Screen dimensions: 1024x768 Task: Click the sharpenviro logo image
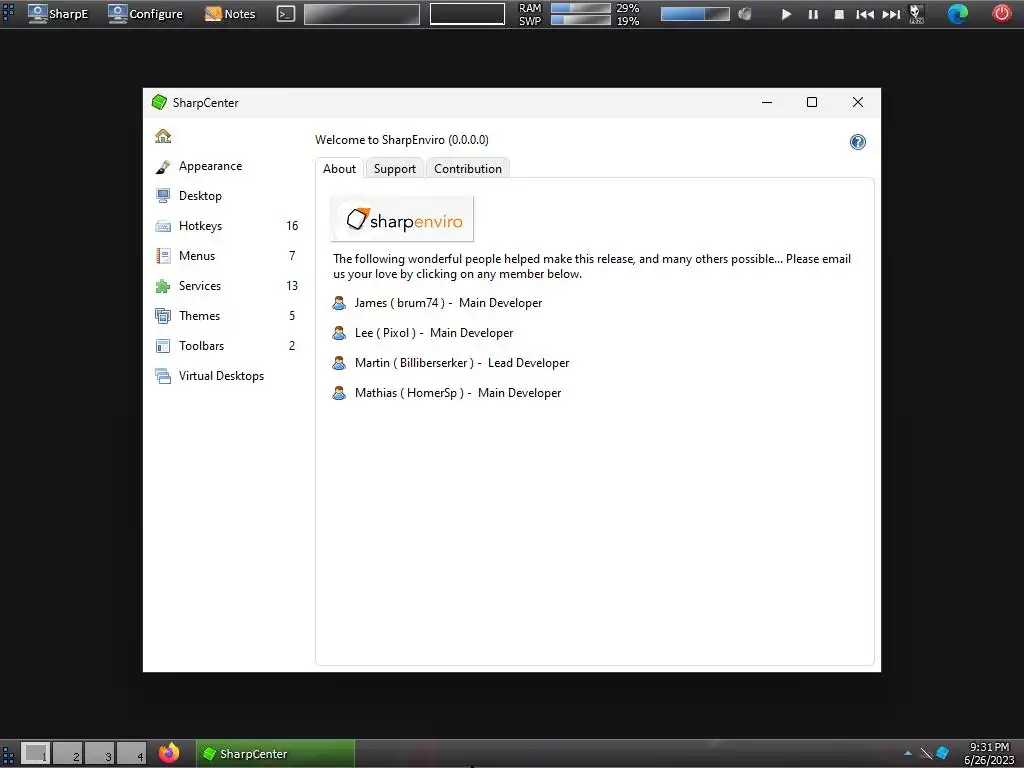pyautogui.click(x=402, y=219)
